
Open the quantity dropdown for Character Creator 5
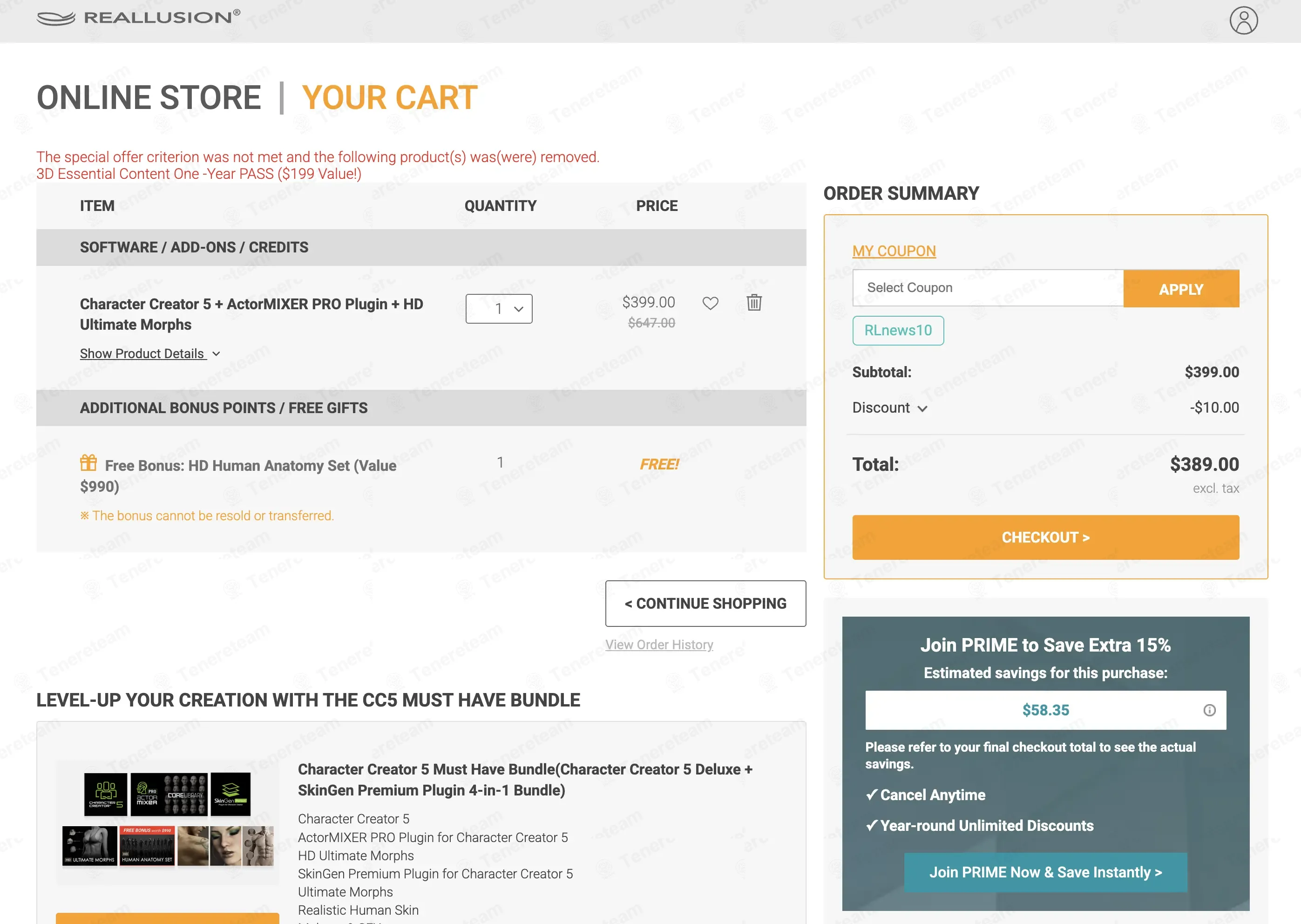click(499, 308)
